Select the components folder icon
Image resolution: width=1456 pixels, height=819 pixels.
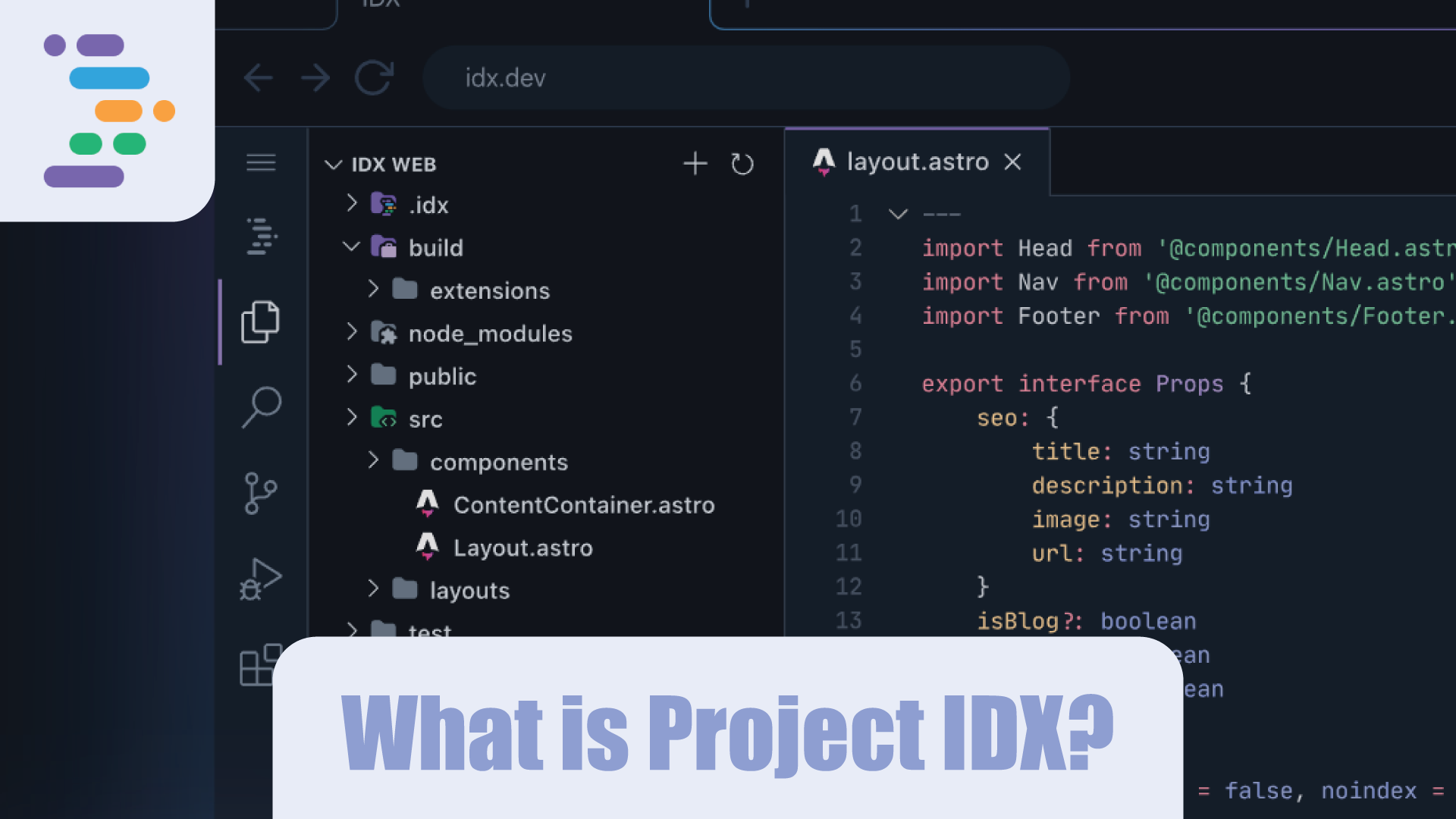[405, 460]
